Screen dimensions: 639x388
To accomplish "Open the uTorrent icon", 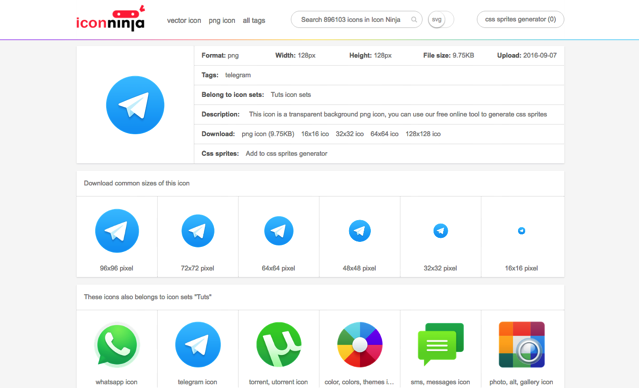I will pos(279,345).
